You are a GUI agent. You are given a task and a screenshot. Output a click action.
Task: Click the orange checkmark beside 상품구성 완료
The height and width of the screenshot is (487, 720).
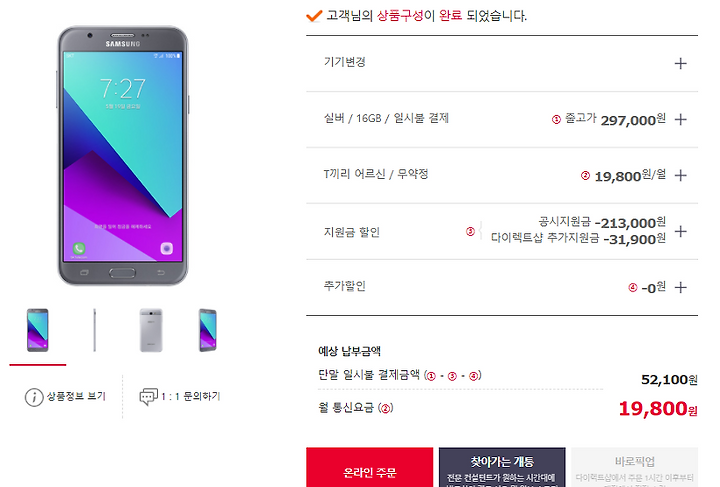point(314,16)
